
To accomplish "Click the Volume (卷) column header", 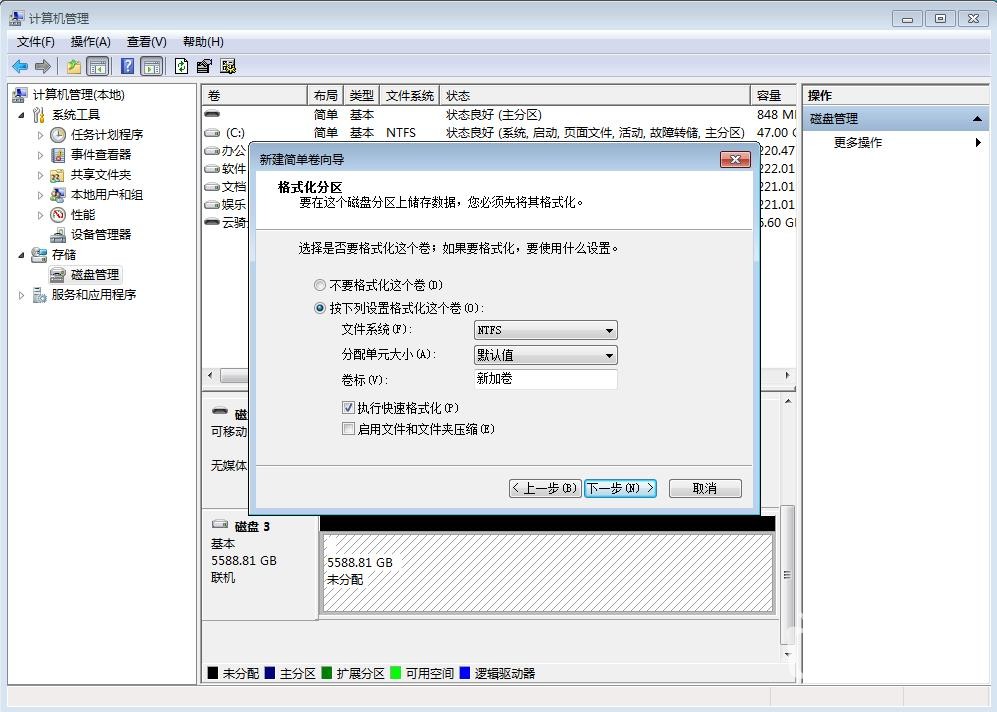I will 254,95.
